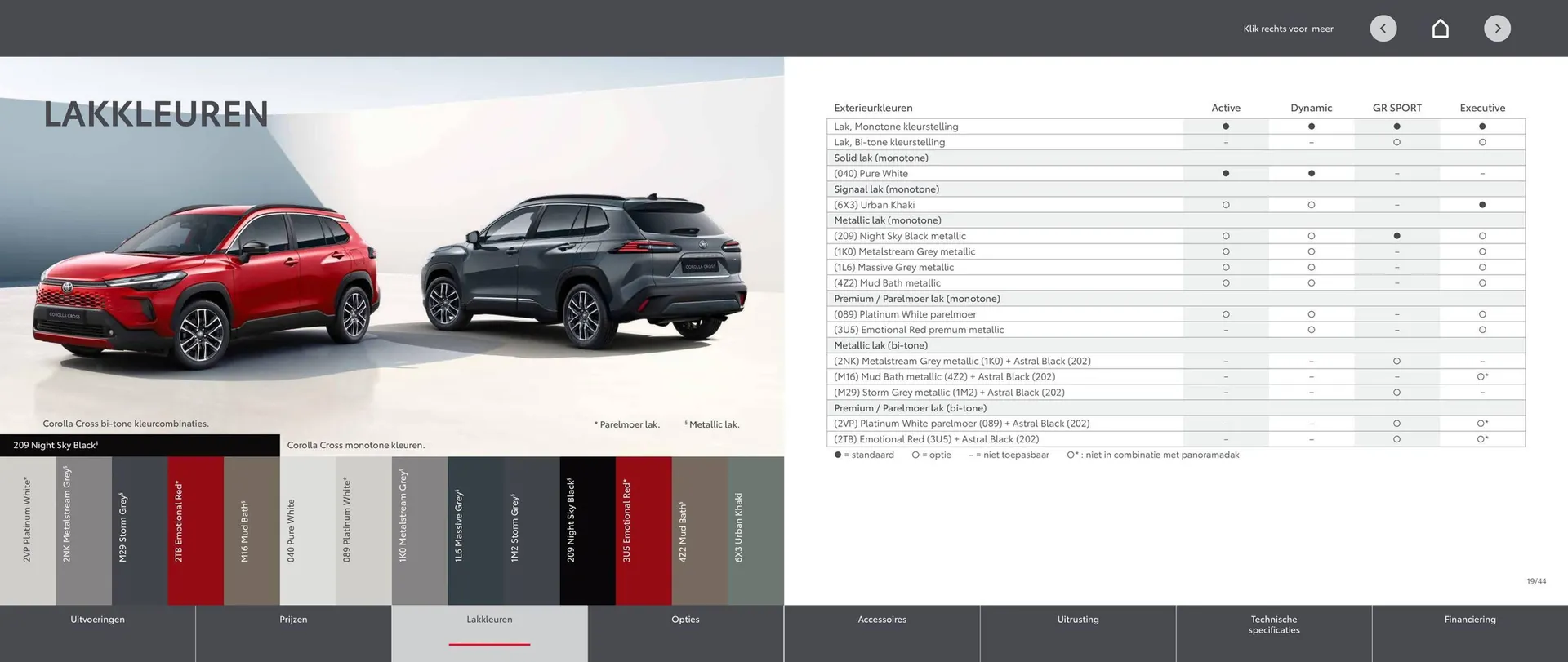
Task: Open the Technische specificaties tab
Action: click(1274, 633)
